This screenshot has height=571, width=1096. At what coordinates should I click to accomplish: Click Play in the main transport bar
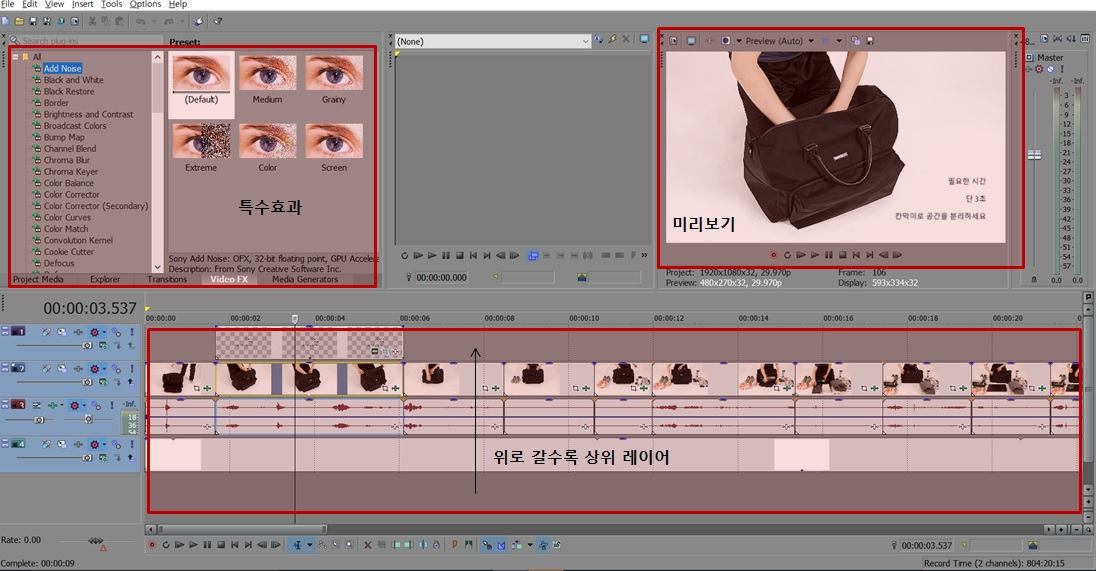193,545
